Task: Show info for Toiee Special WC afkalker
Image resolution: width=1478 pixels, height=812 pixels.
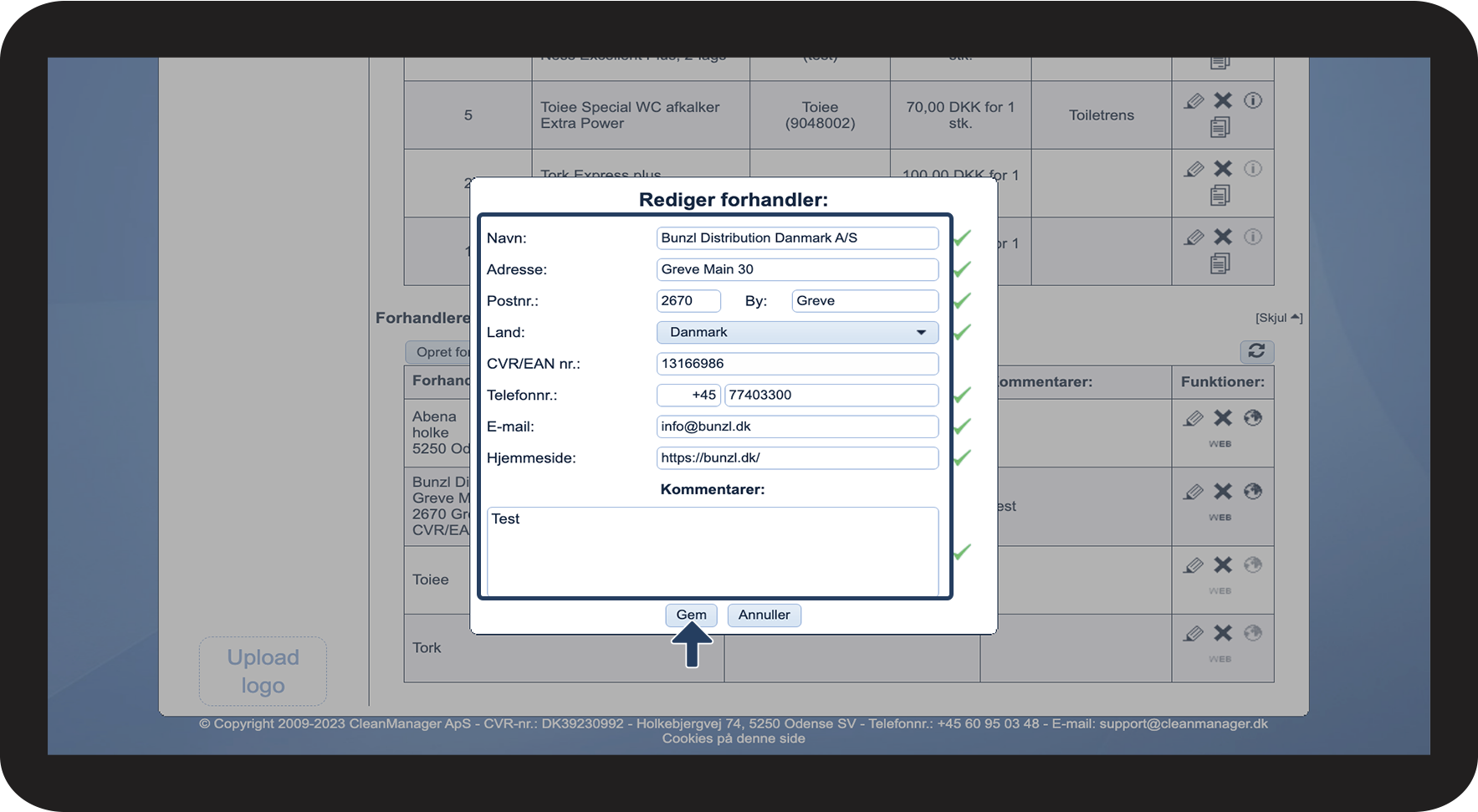Action: 1252,100
